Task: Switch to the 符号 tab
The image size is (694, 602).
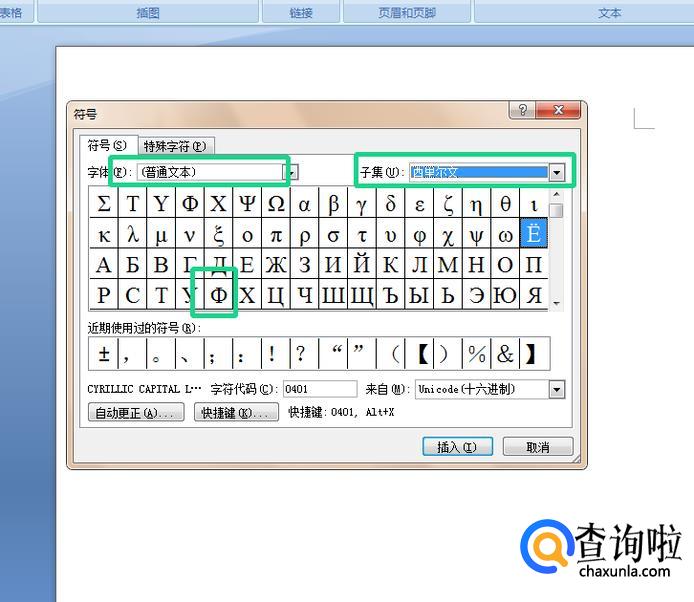Action: [x=107, y=145]
